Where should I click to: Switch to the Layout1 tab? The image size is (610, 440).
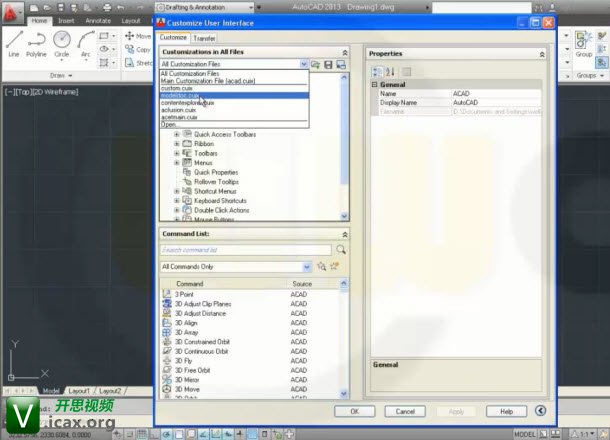79,391
